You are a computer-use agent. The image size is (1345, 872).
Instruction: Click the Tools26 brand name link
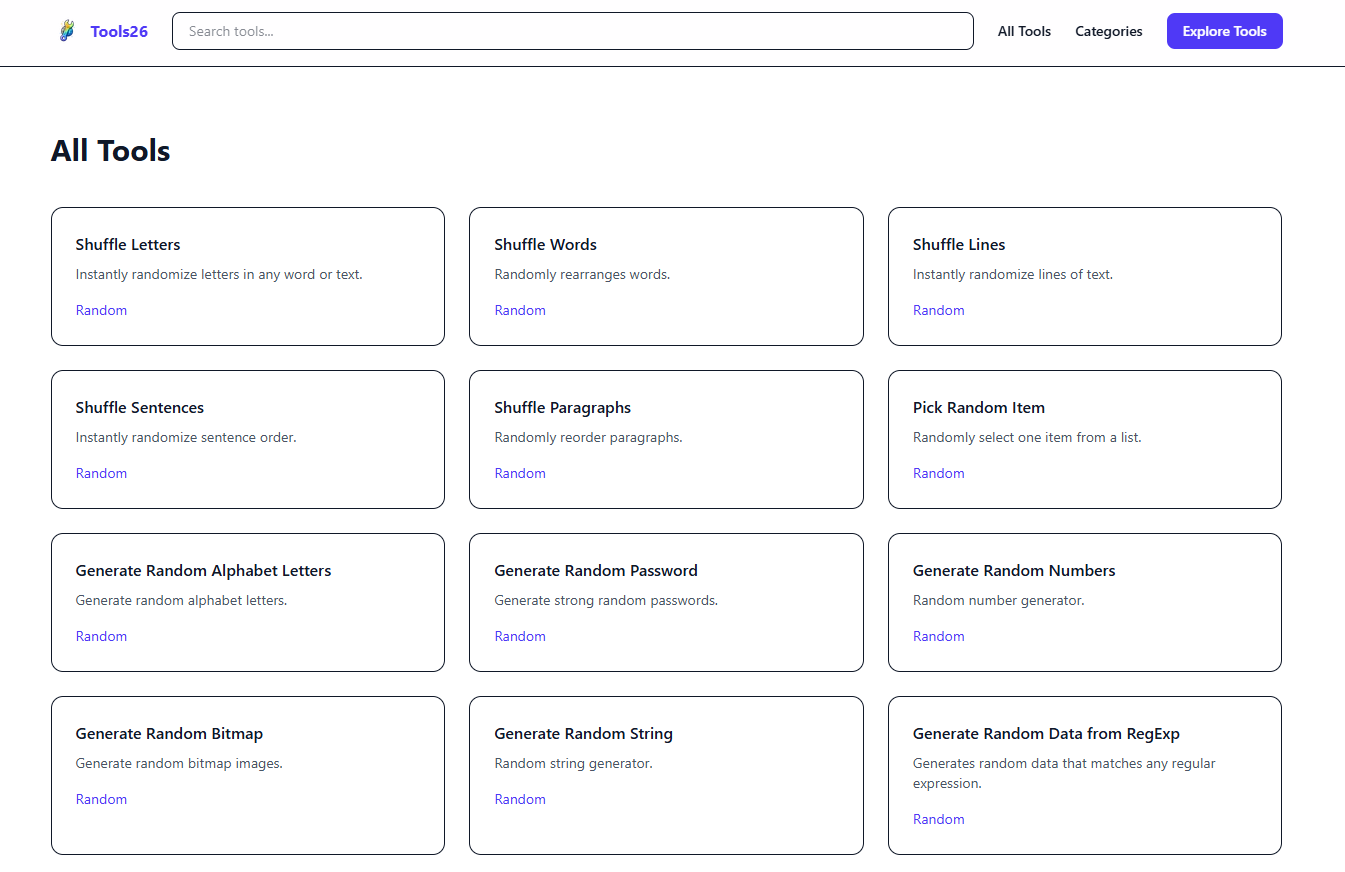[x=119, y=31]
